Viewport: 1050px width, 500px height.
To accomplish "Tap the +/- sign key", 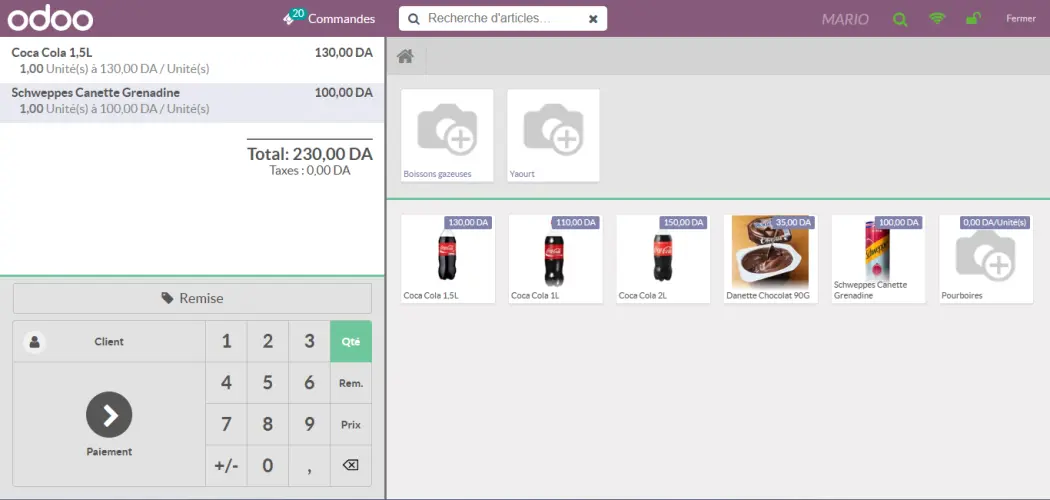I will pos(226,466).
